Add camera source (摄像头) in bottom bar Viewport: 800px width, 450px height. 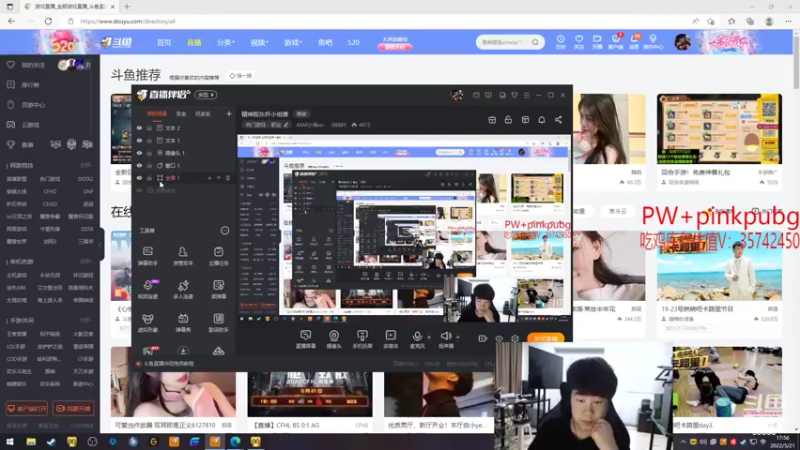(x=334, y=339)
